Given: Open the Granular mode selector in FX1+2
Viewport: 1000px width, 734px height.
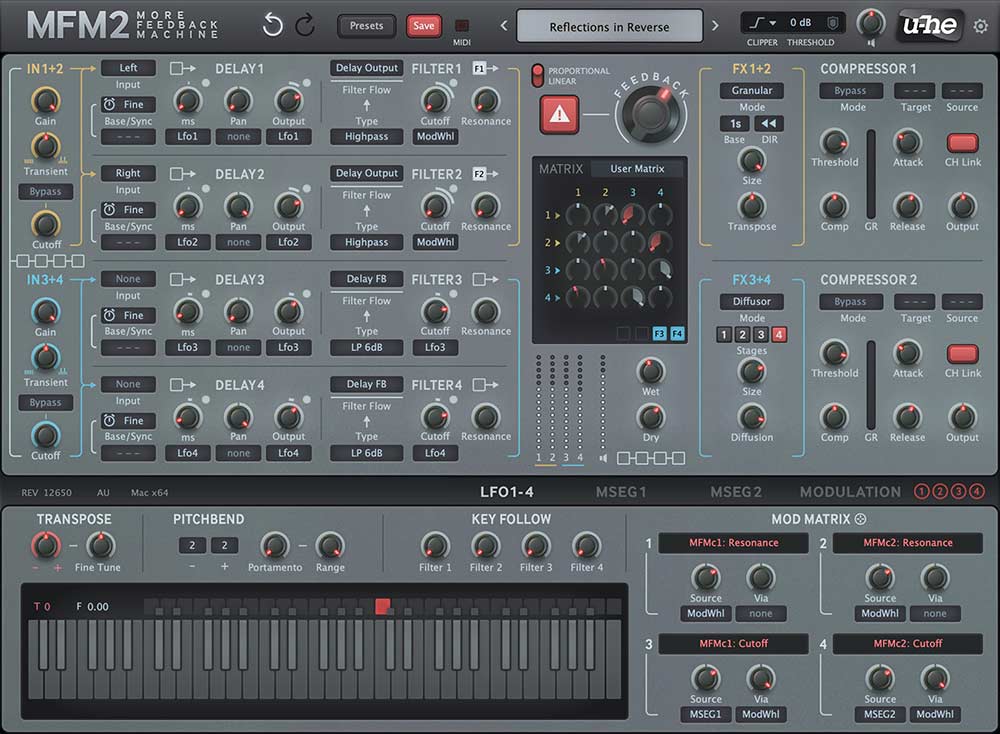Looking at the screenshot, I should [x=752, y=90].
